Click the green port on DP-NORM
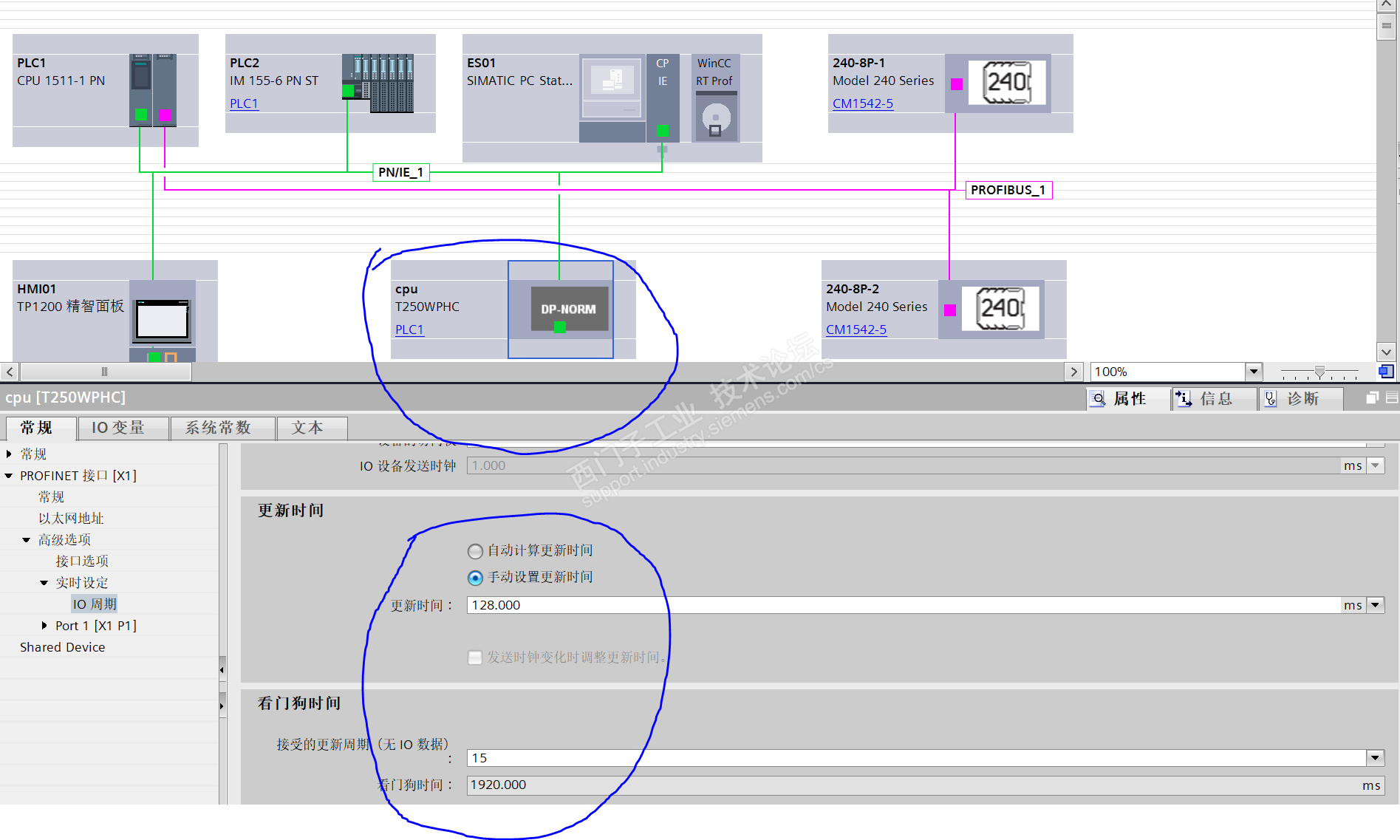The image size is (1400, 840). [x=560, y=327]
